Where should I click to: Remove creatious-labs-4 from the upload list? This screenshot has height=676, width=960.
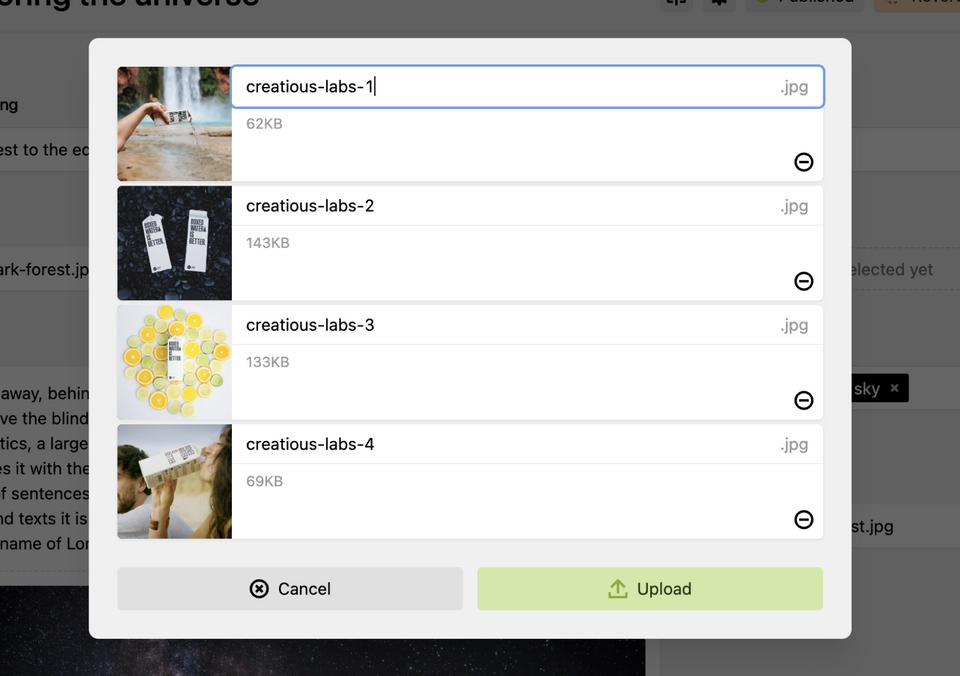click(803, 519)
